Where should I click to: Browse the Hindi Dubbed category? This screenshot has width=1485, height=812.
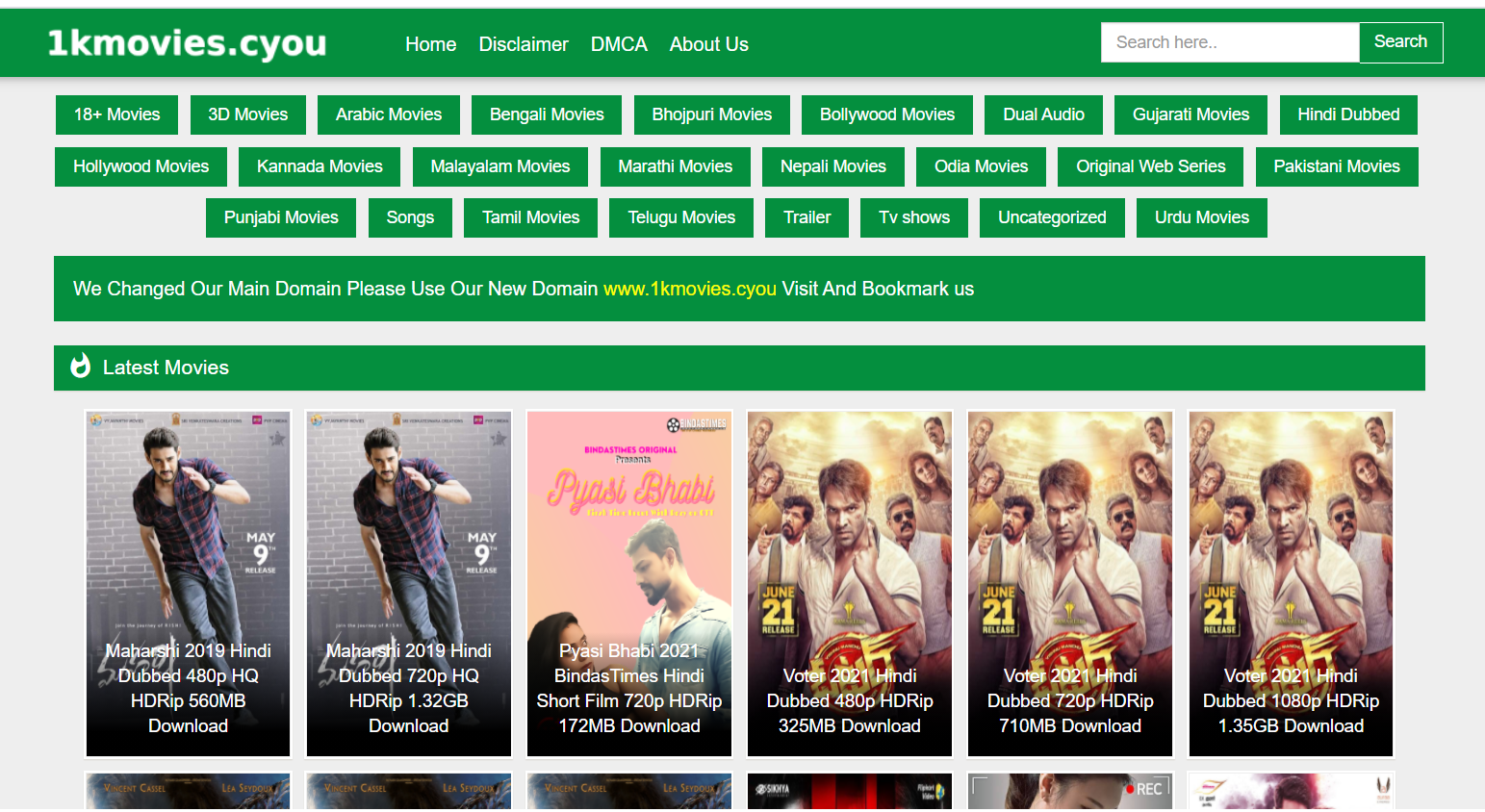pos(1347,114)
